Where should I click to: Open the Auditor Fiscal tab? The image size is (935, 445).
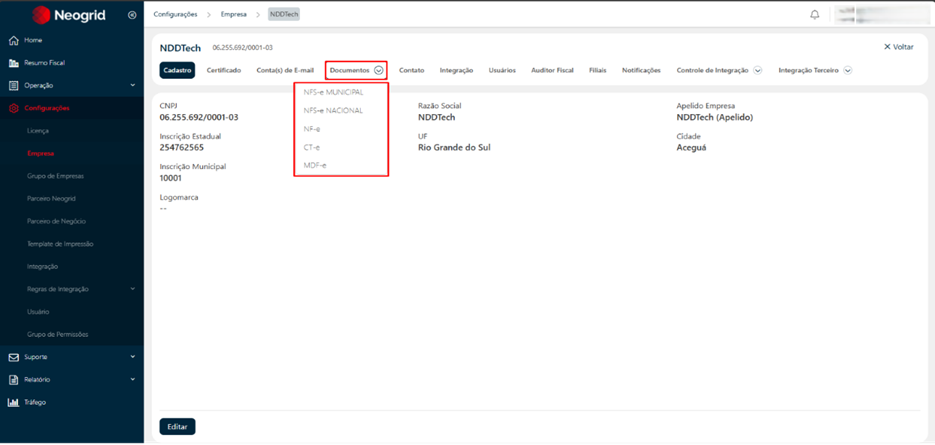click(552, 70)
